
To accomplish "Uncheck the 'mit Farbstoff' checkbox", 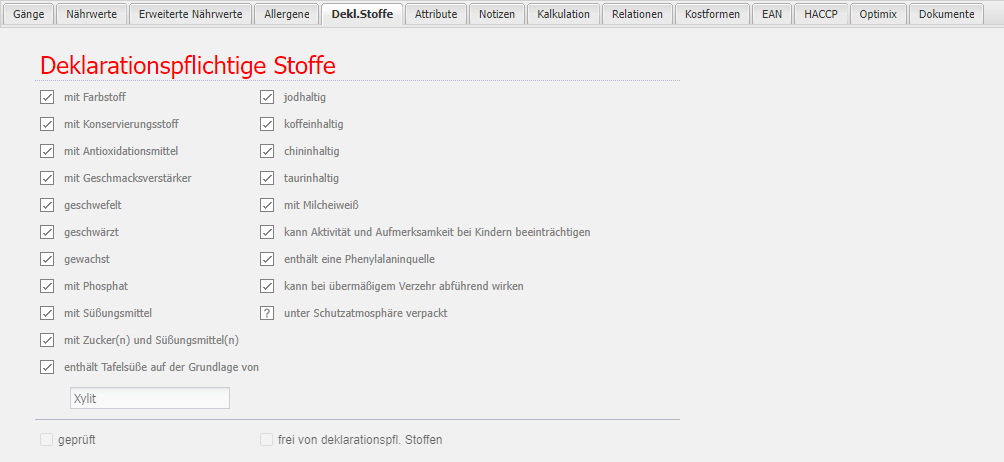I will [47, 97].
